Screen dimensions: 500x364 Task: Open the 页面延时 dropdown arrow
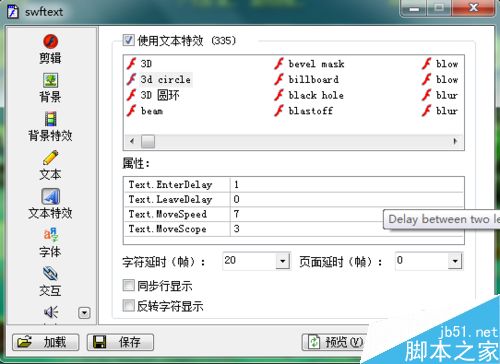[455, 261]
